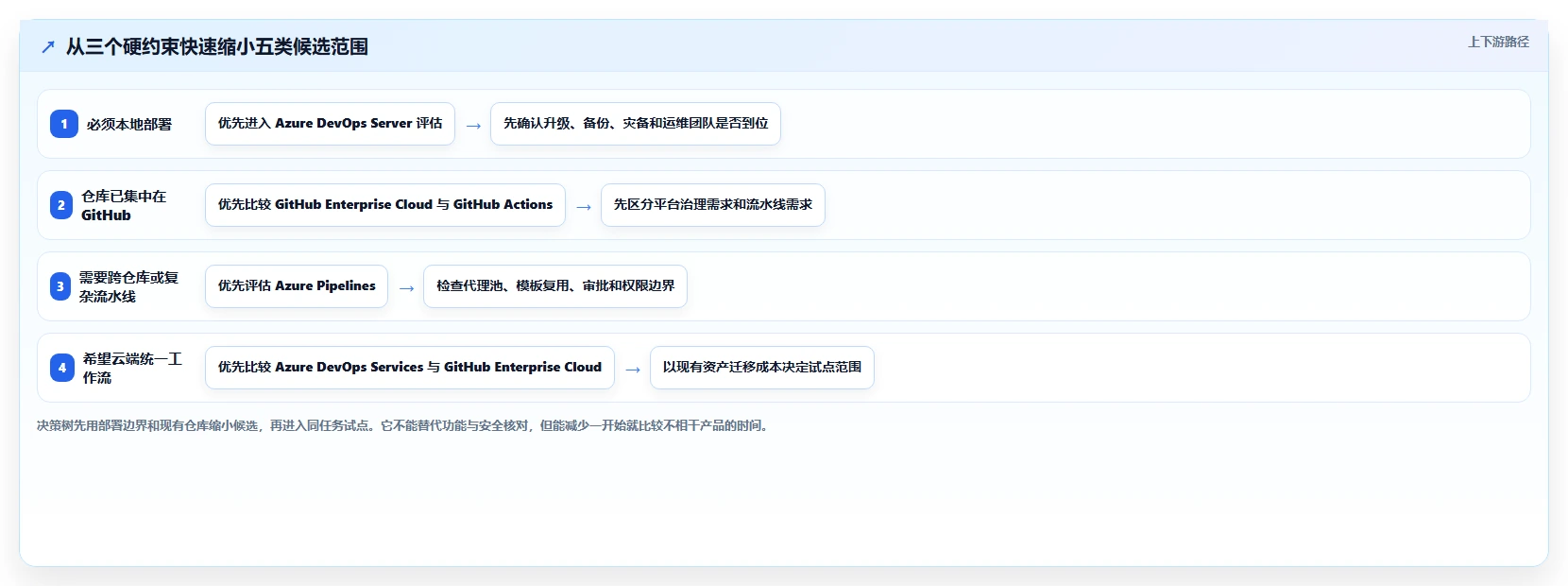Click the 先区分平台治理需求和流水线需求 box
Viewport: 1568px width, 586px height.
click(x=713, y=205)
